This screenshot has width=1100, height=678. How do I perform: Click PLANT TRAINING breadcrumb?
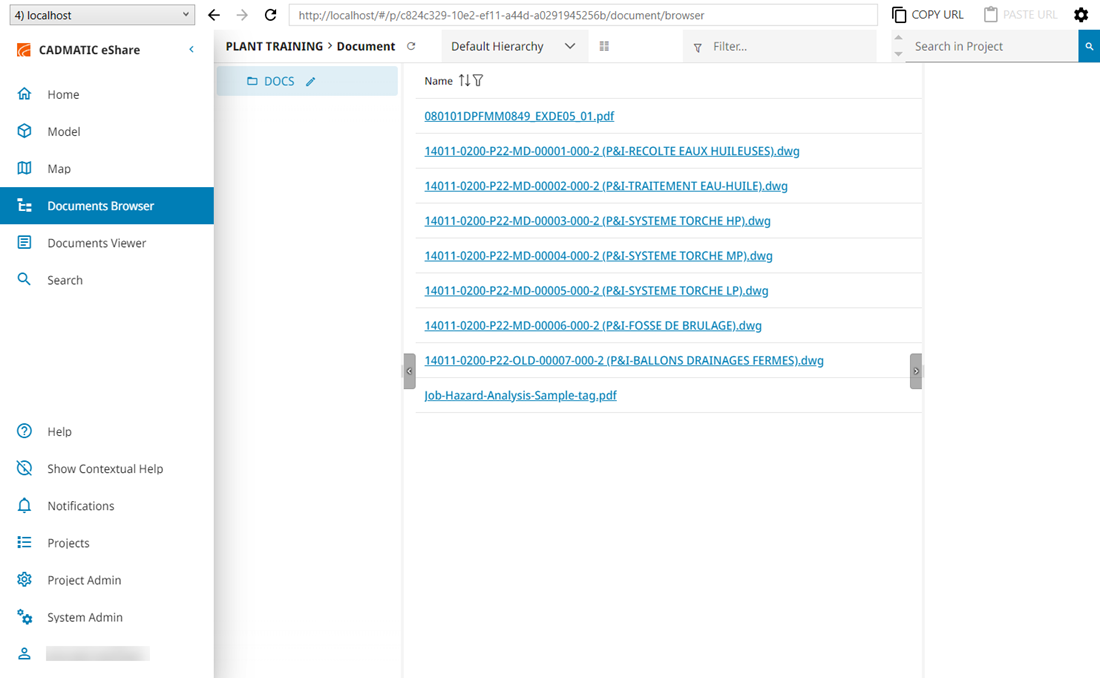point(274,46)
